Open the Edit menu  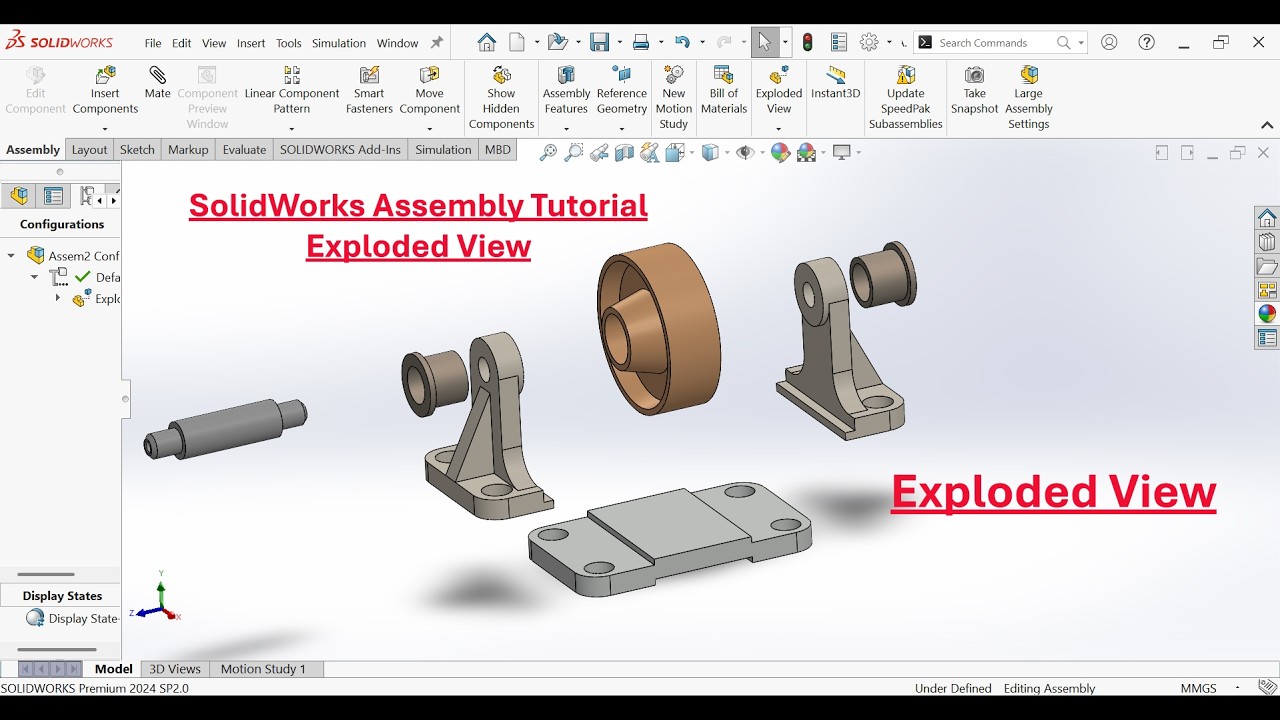point(181,43)
